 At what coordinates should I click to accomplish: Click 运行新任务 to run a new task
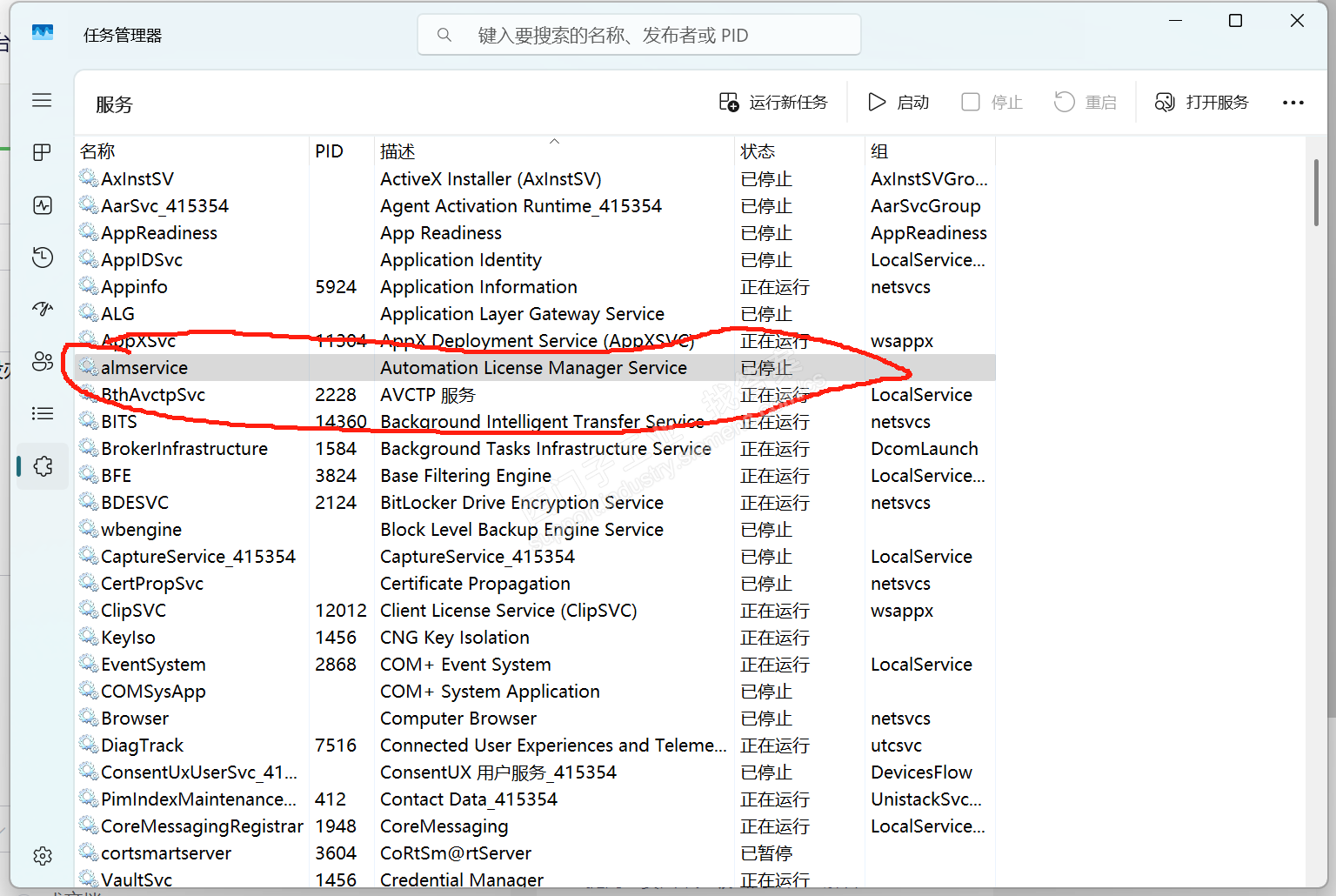773,103
